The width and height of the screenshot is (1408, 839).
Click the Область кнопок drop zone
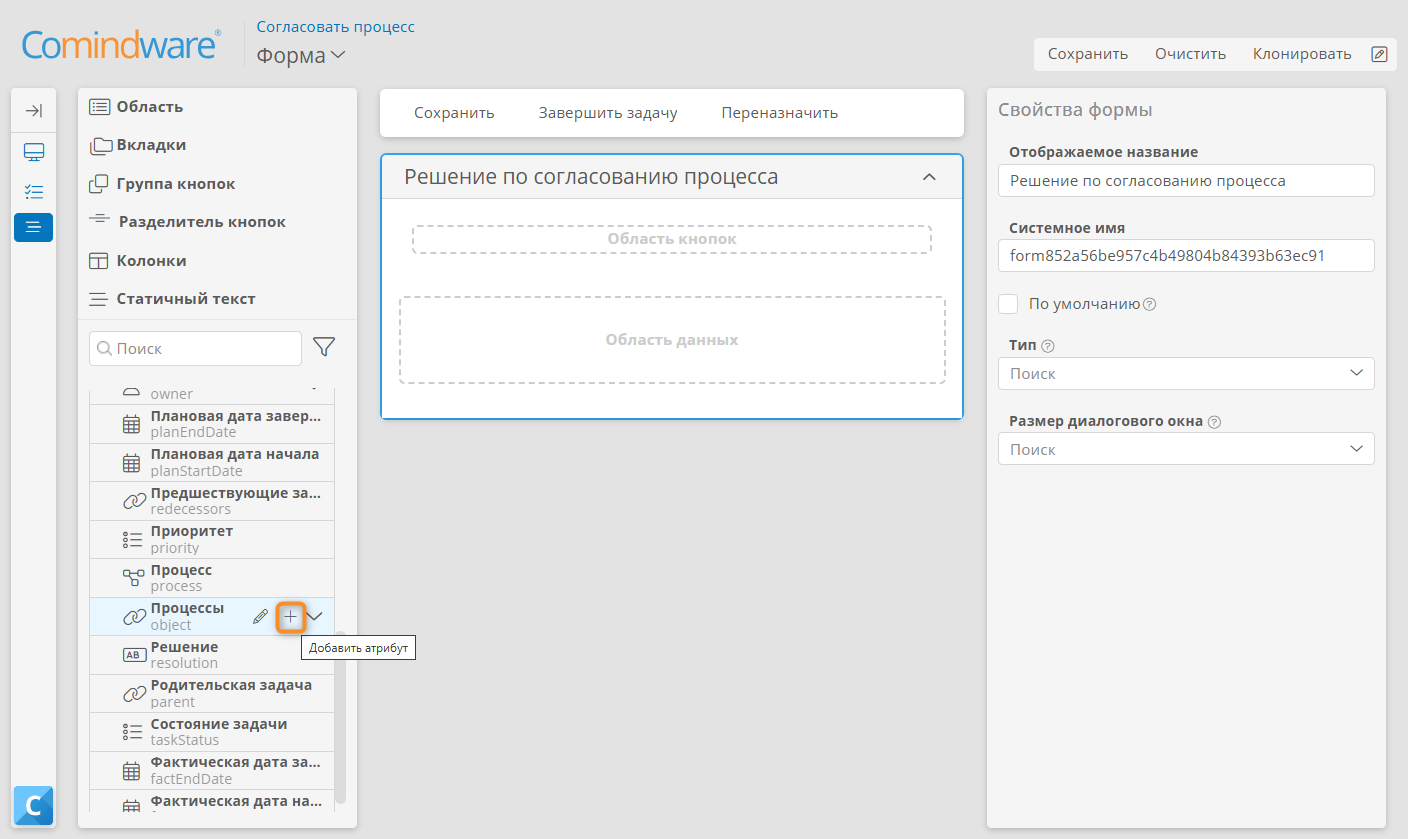pyautogui.click(x=672, y=239)
